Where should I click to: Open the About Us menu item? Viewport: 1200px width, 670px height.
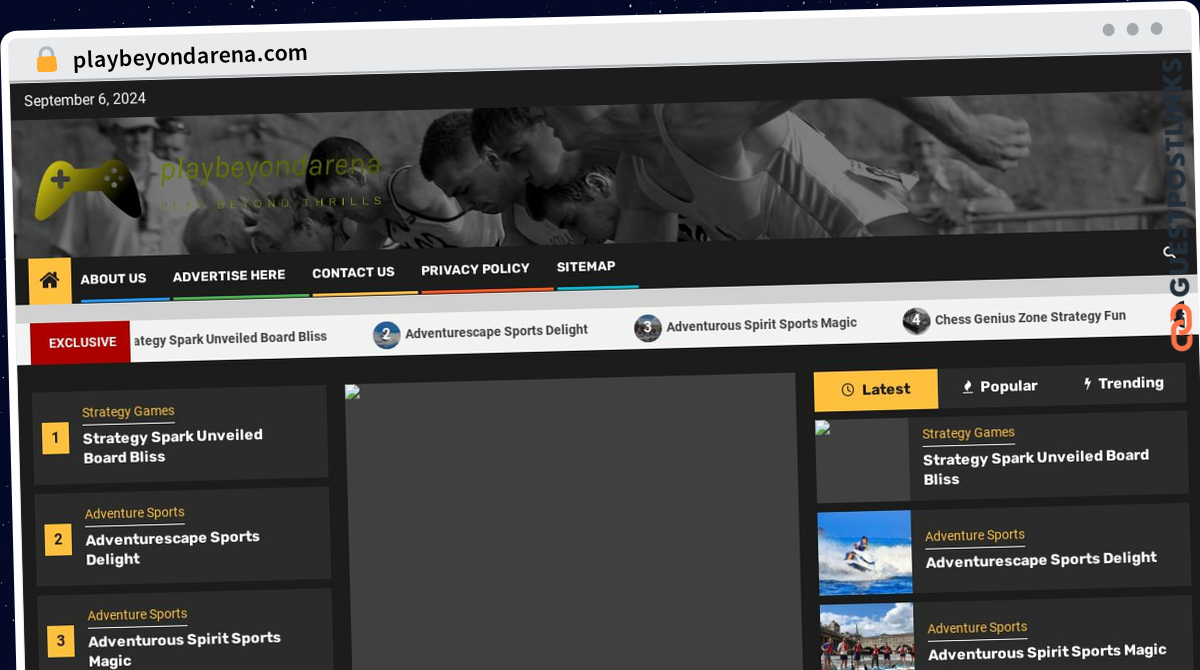pyautogui.click(x=113, y=279)
